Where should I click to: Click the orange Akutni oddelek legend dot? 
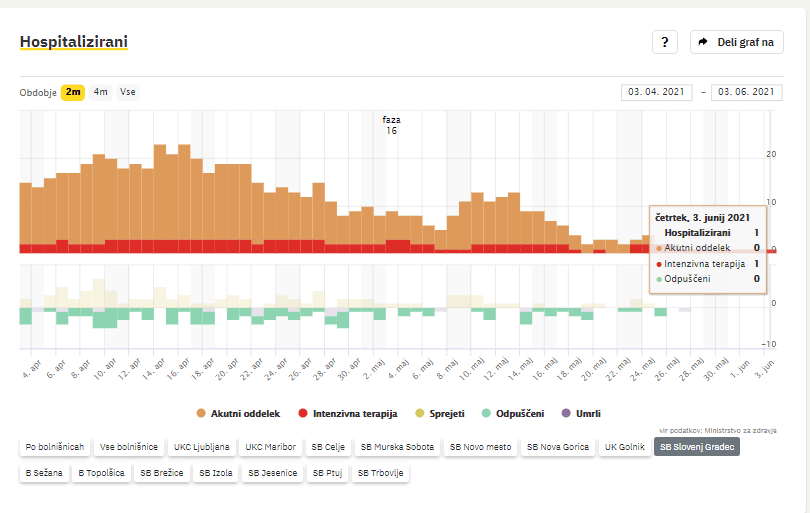pyautogui.click(x=201, y=413)
